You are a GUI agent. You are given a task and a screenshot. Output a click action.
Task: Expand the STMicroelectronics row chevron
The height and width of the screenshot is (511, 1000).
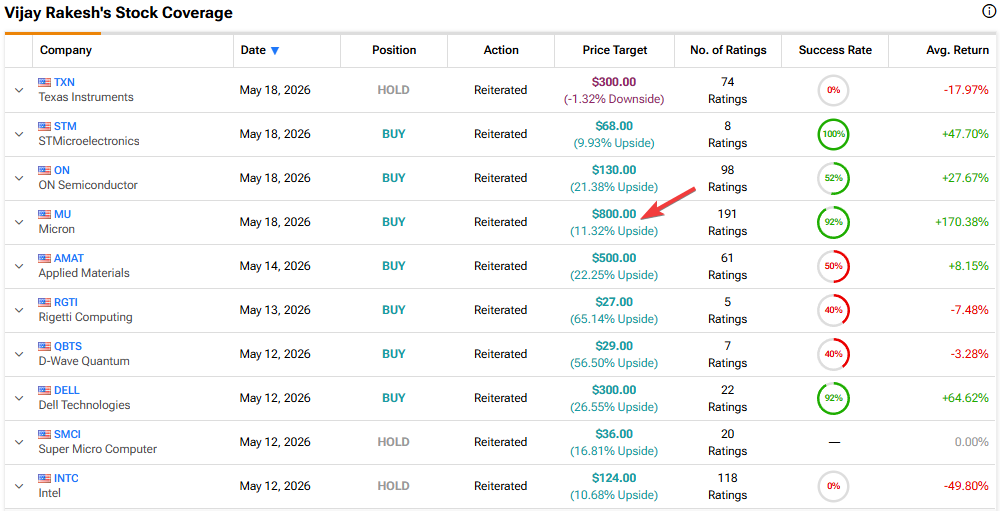(18, 134)
